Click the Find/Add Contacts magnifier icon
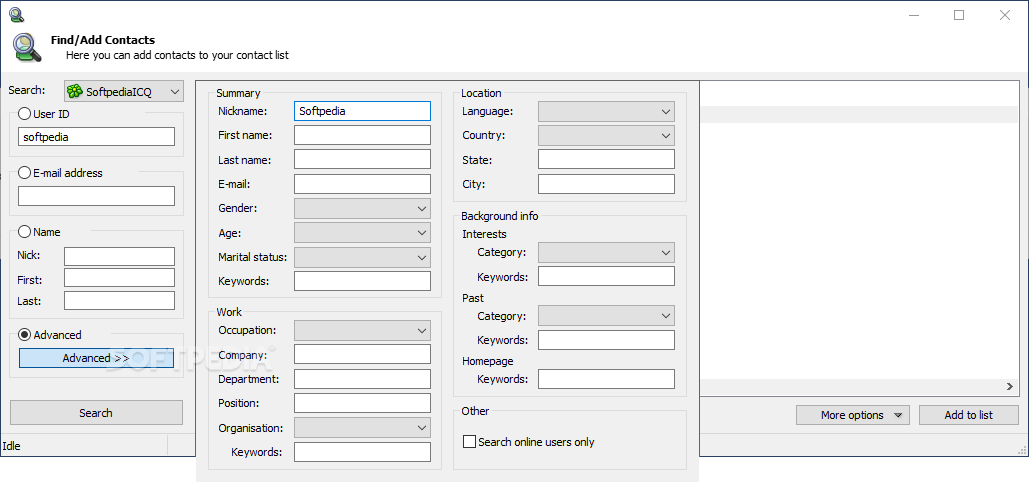The image size is (1029, 482). coord(26,47)
